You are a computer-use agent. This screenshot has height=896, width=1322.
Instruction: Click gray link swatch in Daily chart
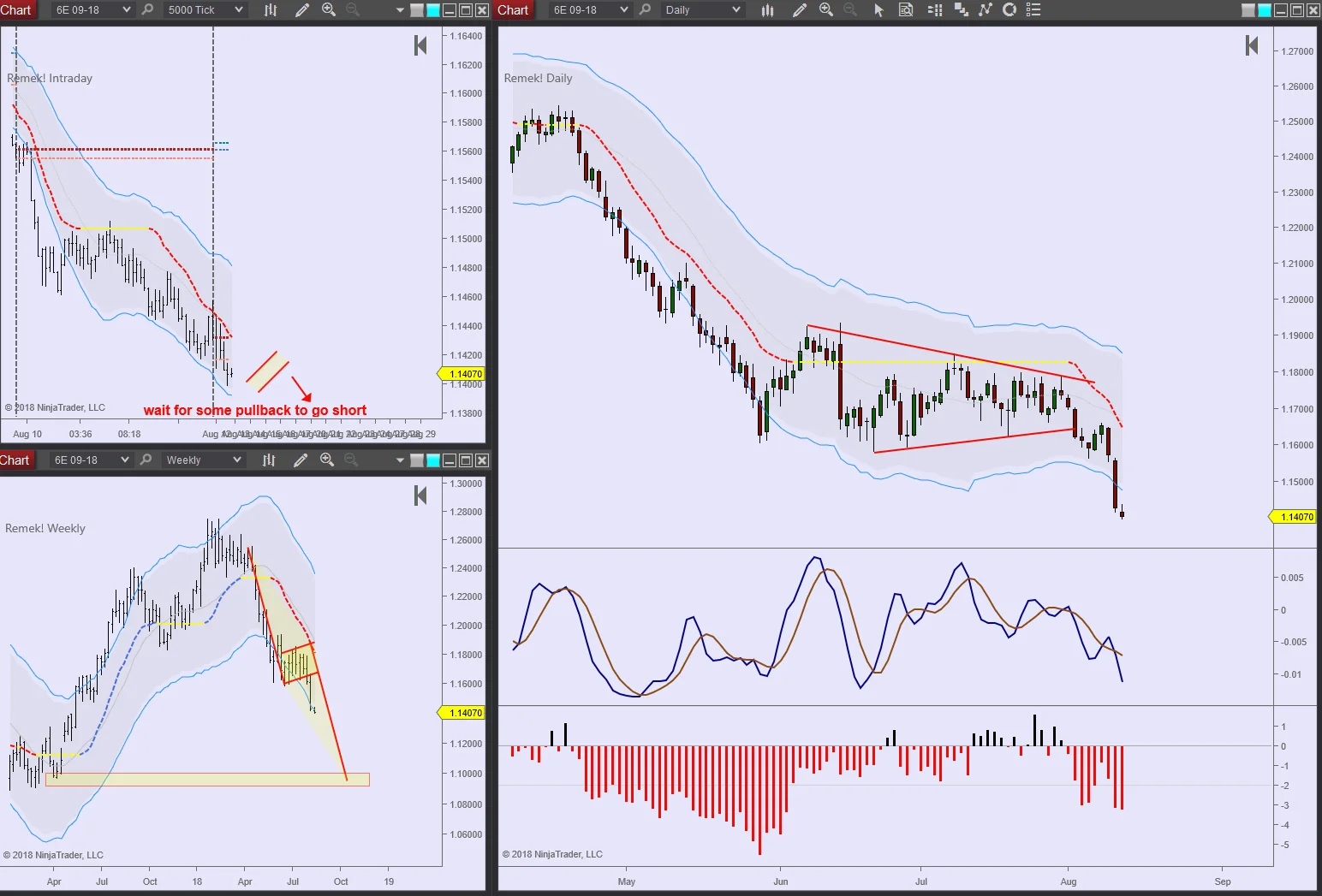pos(1248,10)
